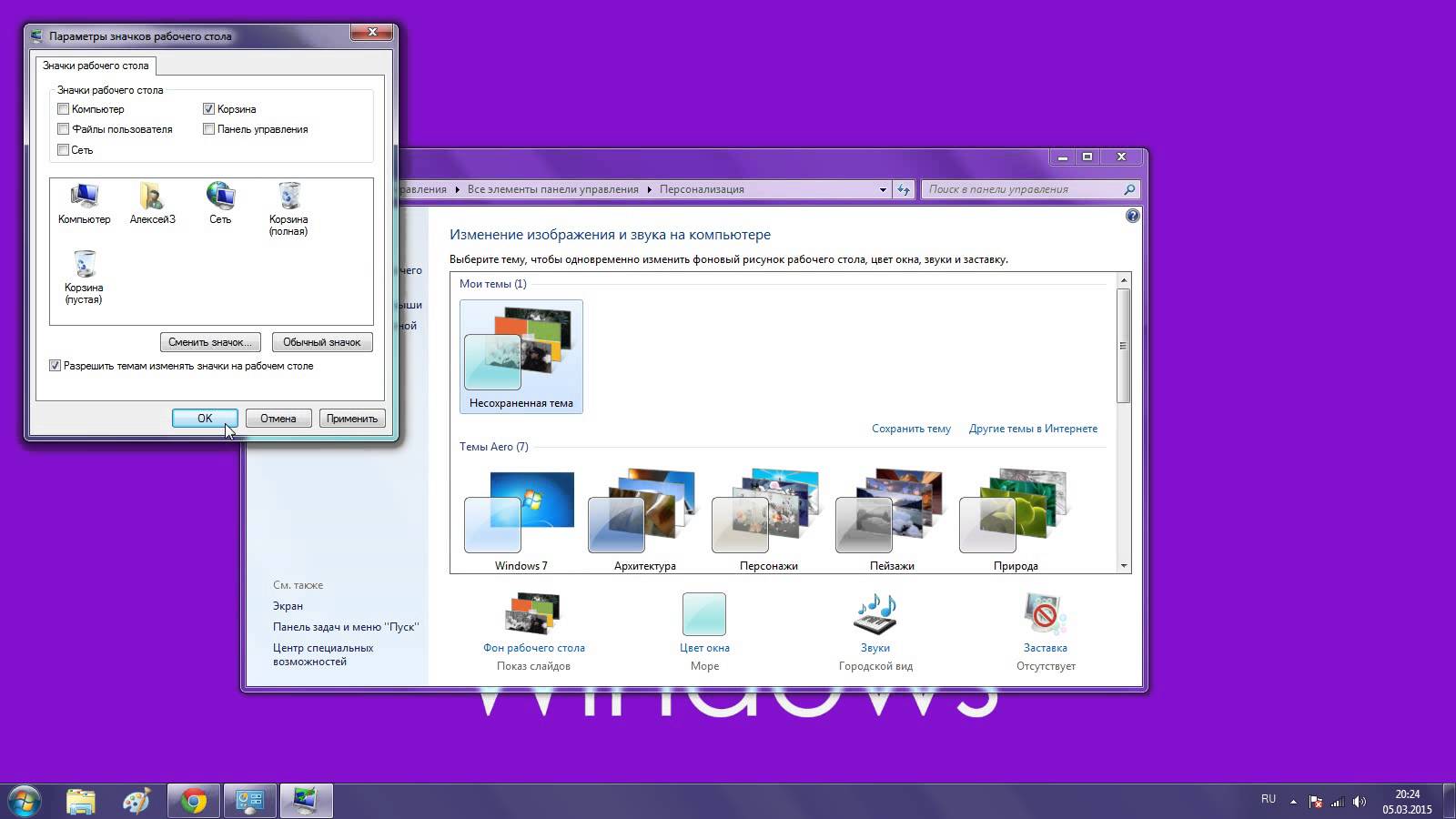The image size is (1456, 819).
Task: Select the Персонажи theme
Action: [769, 521]
